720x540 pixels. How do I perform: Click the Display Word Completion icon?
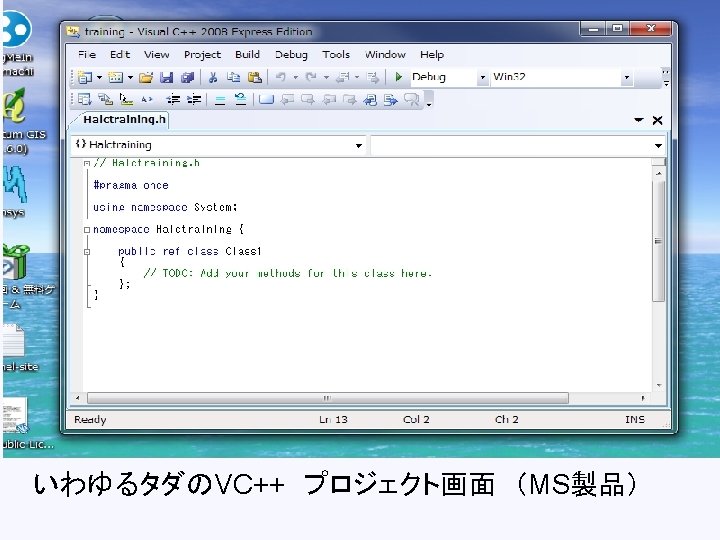pos(146,99)
